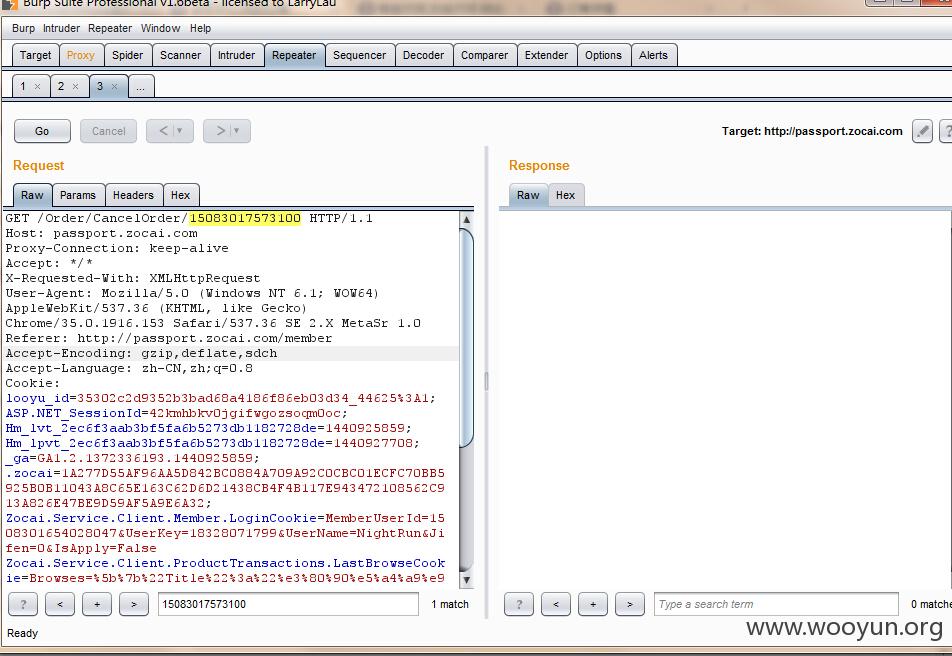Viewport: 952px width, 656px height.
Task: Open response search options plus button
Action: coord(593,604)
